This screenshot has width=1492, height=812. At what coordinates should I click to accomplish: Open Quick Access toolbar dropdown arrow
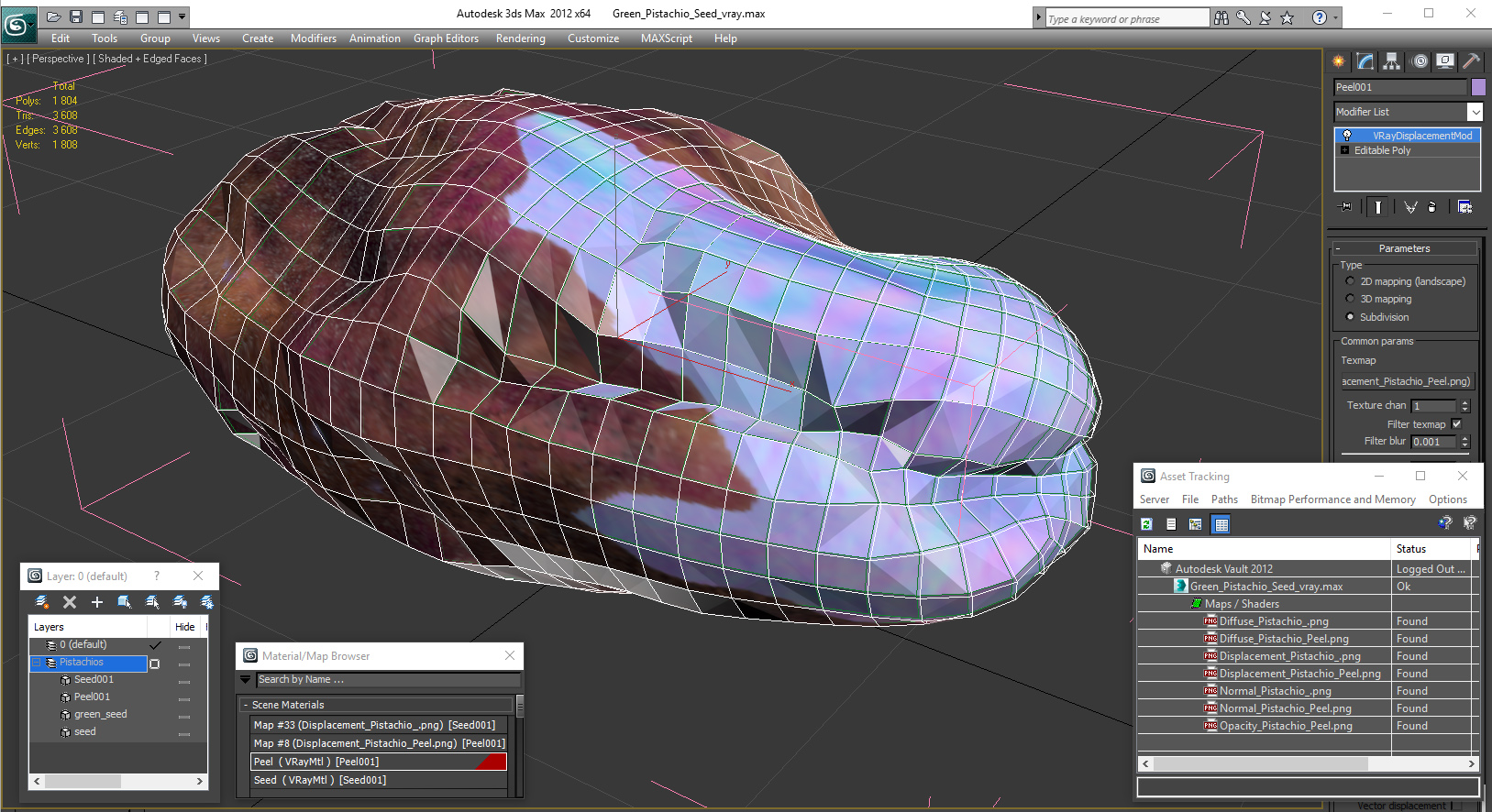(182, 16)
